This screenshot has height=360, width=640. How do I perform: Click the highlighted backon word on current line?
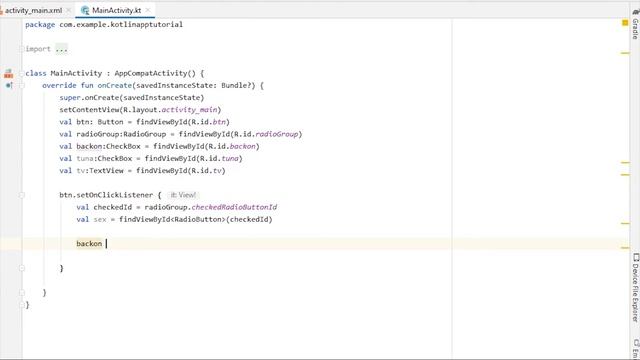pyautogui.click(x=89, y=244)
